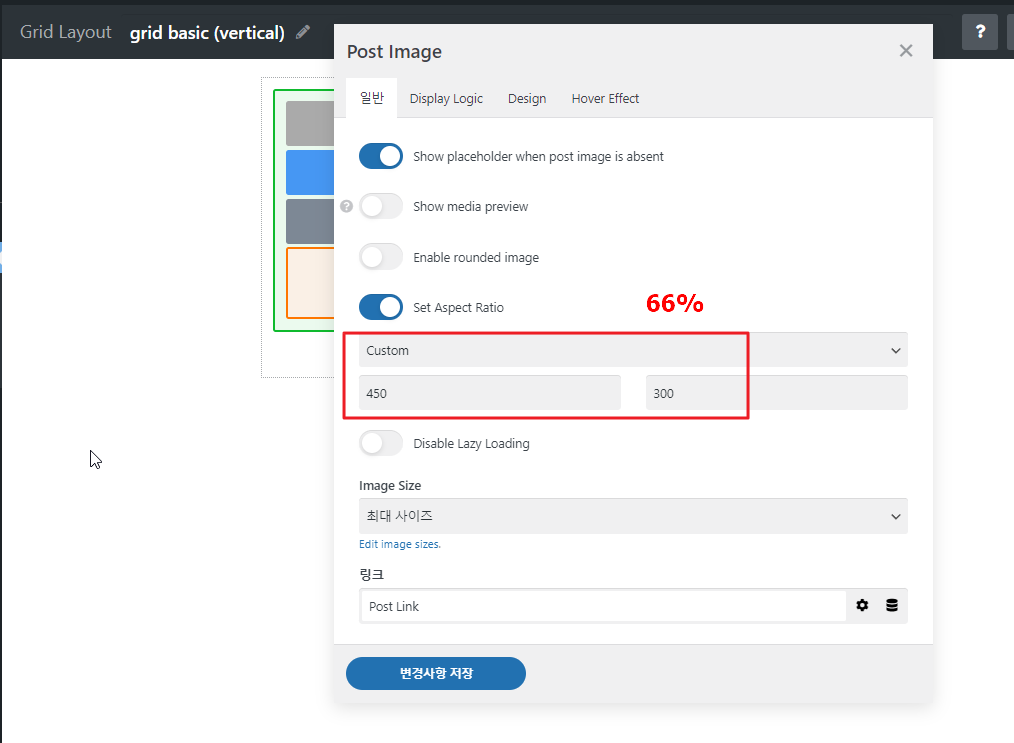
Task: Click the Post Image dialog title
Action: [x=394, y=51]
